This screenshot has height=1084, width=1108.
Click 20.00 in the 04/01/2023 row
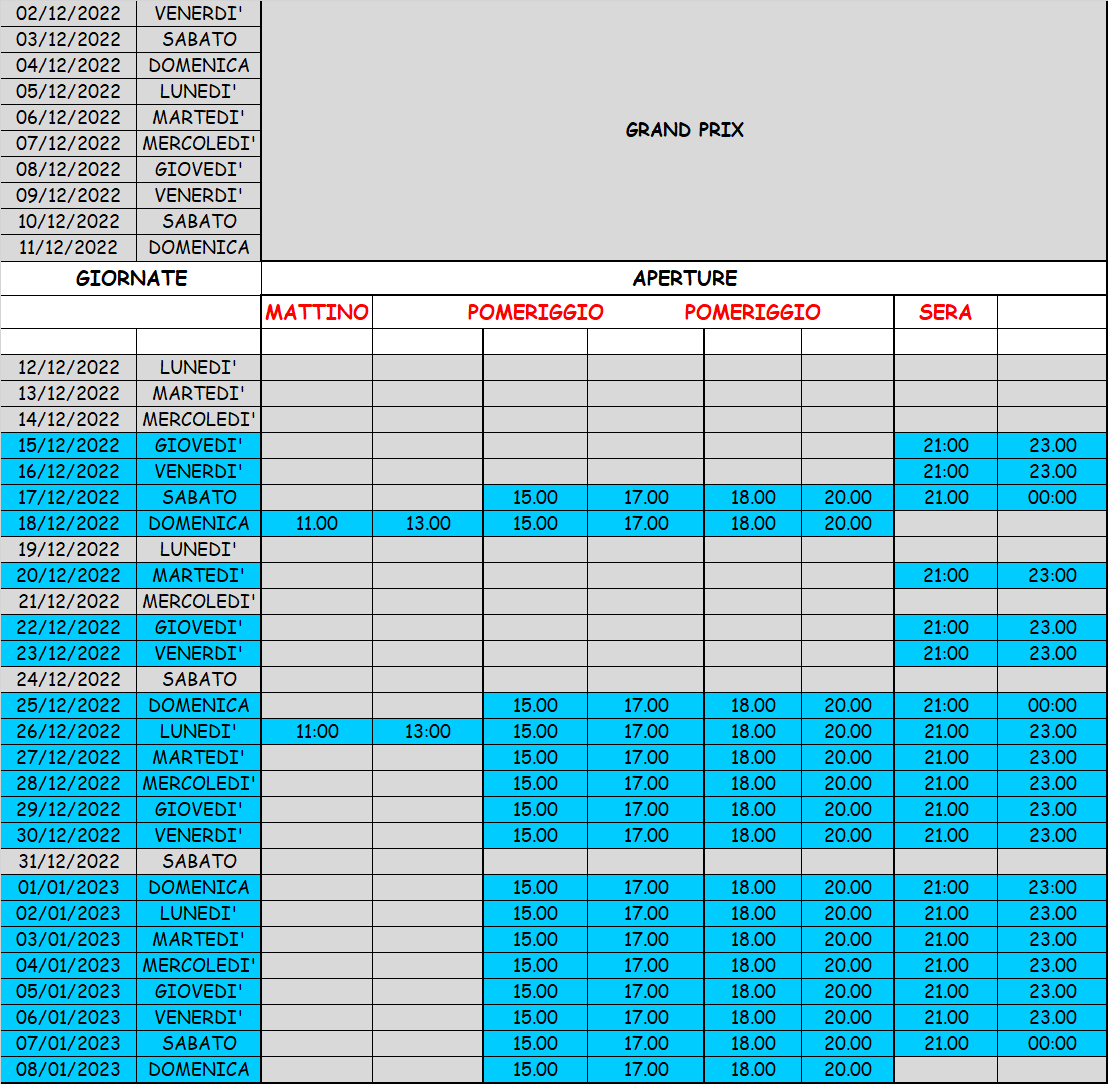pyautogui.click(x=847, y=965)
